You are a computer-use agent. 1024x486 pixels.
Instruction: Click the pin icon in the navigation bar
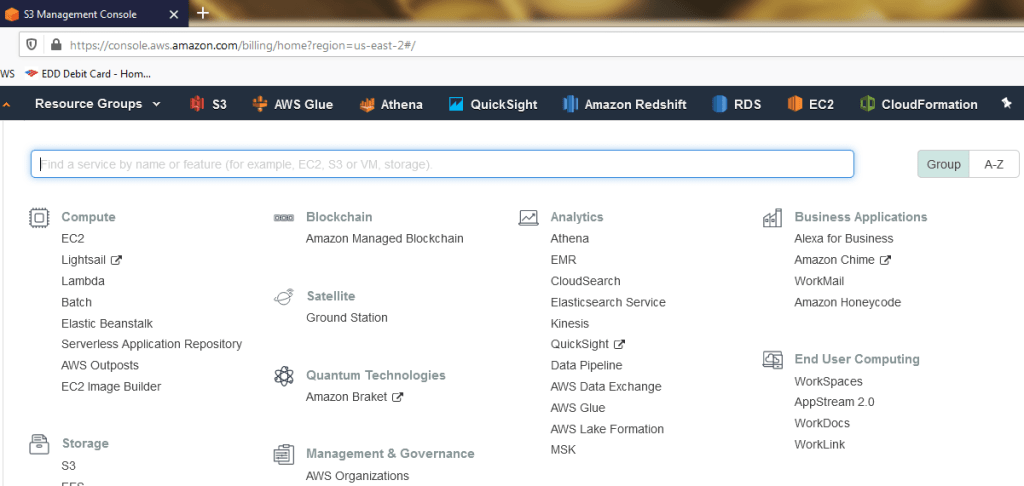[1006, 104]
